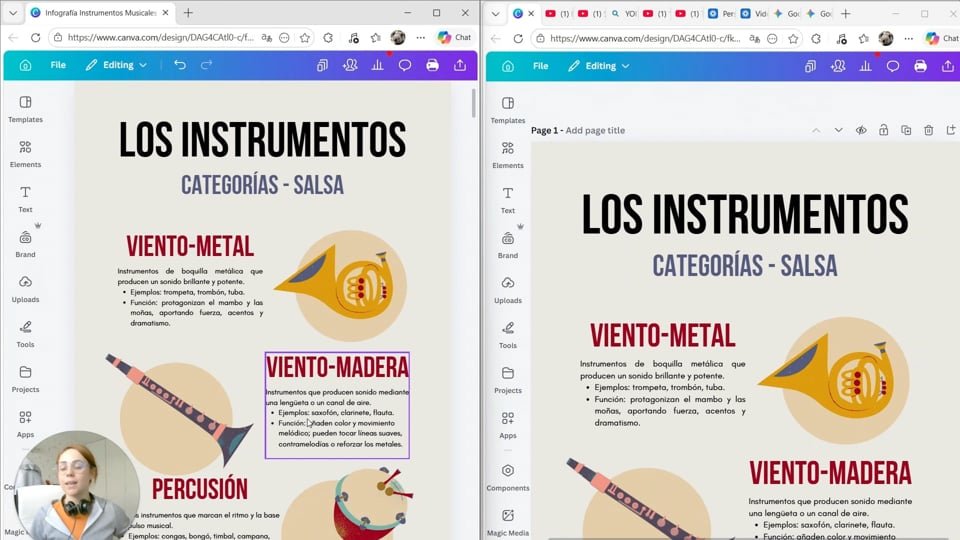The height and width of the screenshot is (540, 960).
Task: Open Elements panel in right Canva window
Action: [x=508, y=155]
